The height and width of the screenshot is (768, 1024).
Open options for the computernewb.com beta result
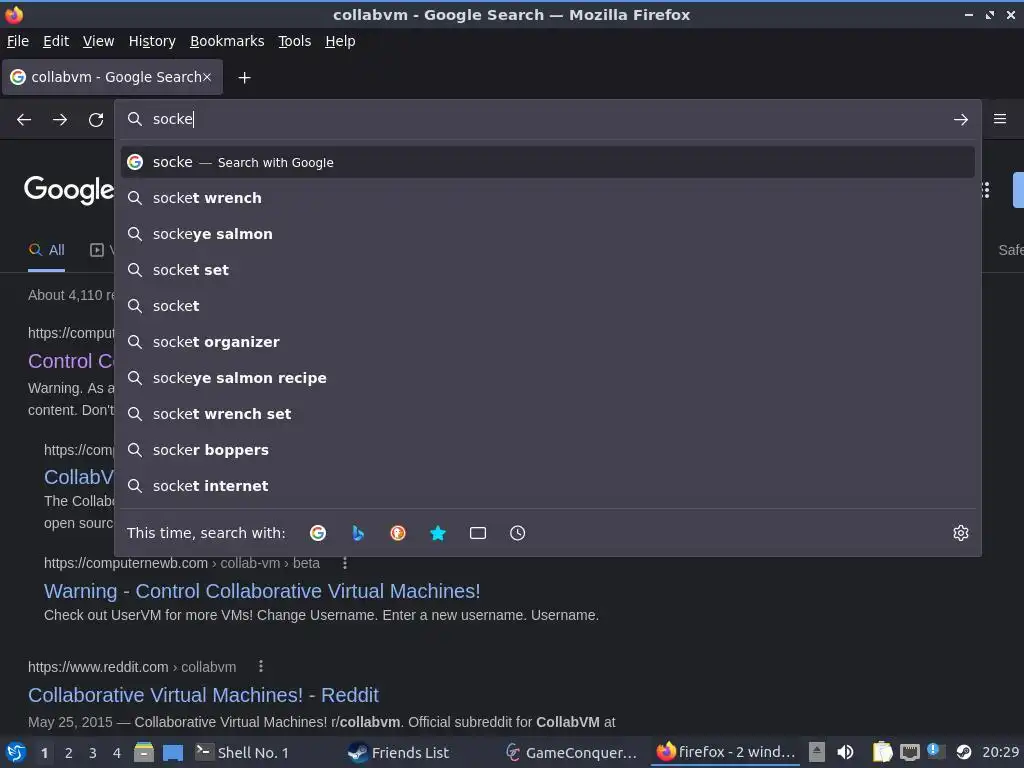coord(345,563)
